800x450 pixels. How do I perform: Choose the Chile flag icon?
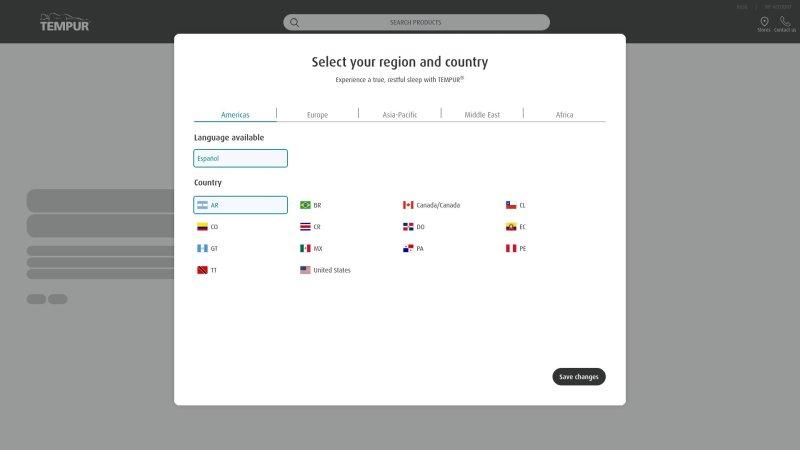pyautogui.click(x=511, y=205)
